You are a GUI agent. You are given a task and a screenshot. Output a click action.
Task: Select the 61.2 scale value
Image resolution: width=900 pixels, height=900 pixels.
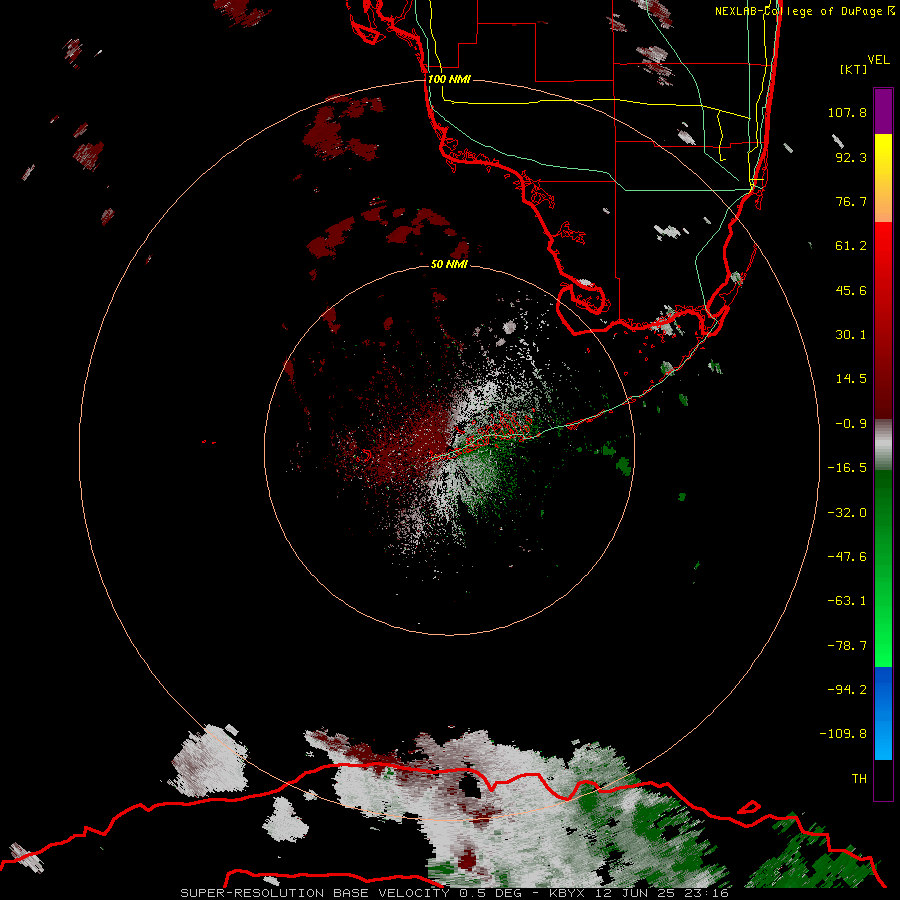pos(851,246)
